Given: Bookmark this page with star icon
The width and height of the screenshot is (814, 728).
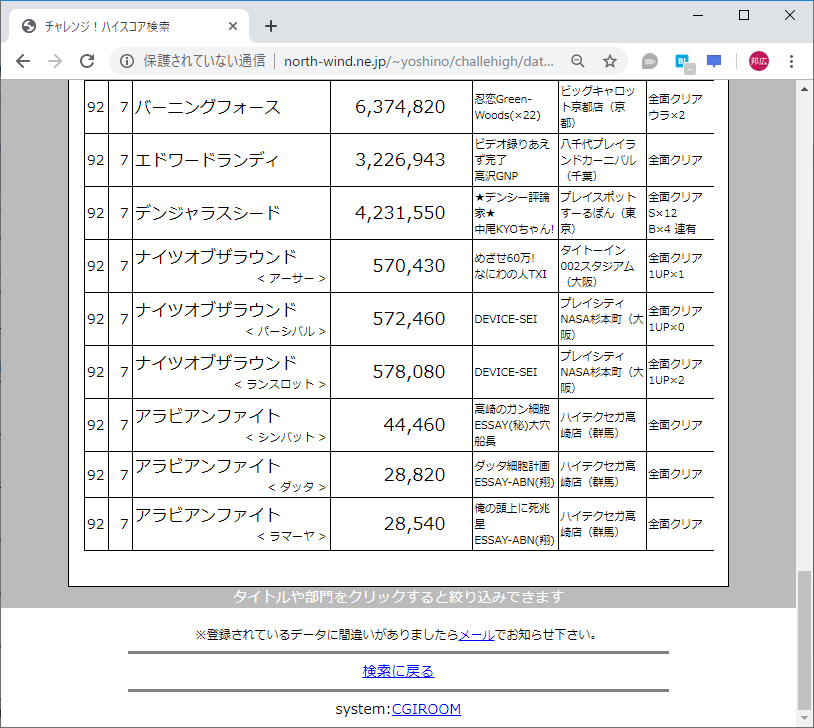Looking at the screenshot, I should point(609,61).
